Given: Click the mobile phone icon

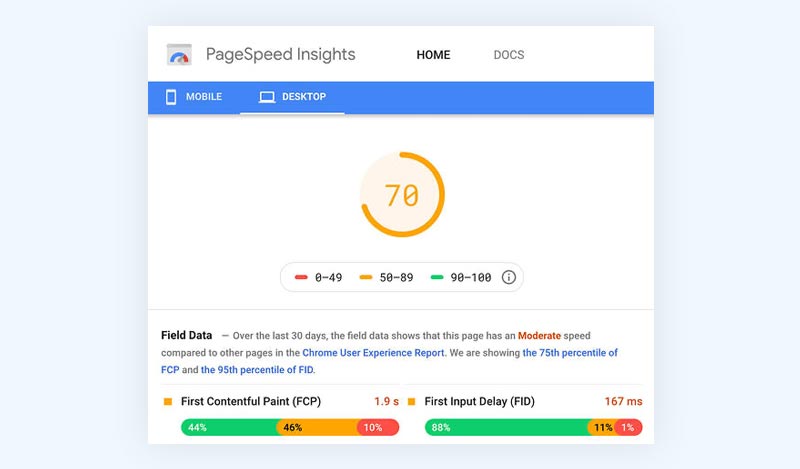Looking at the screenshot, I should click(x=171, y=97).
